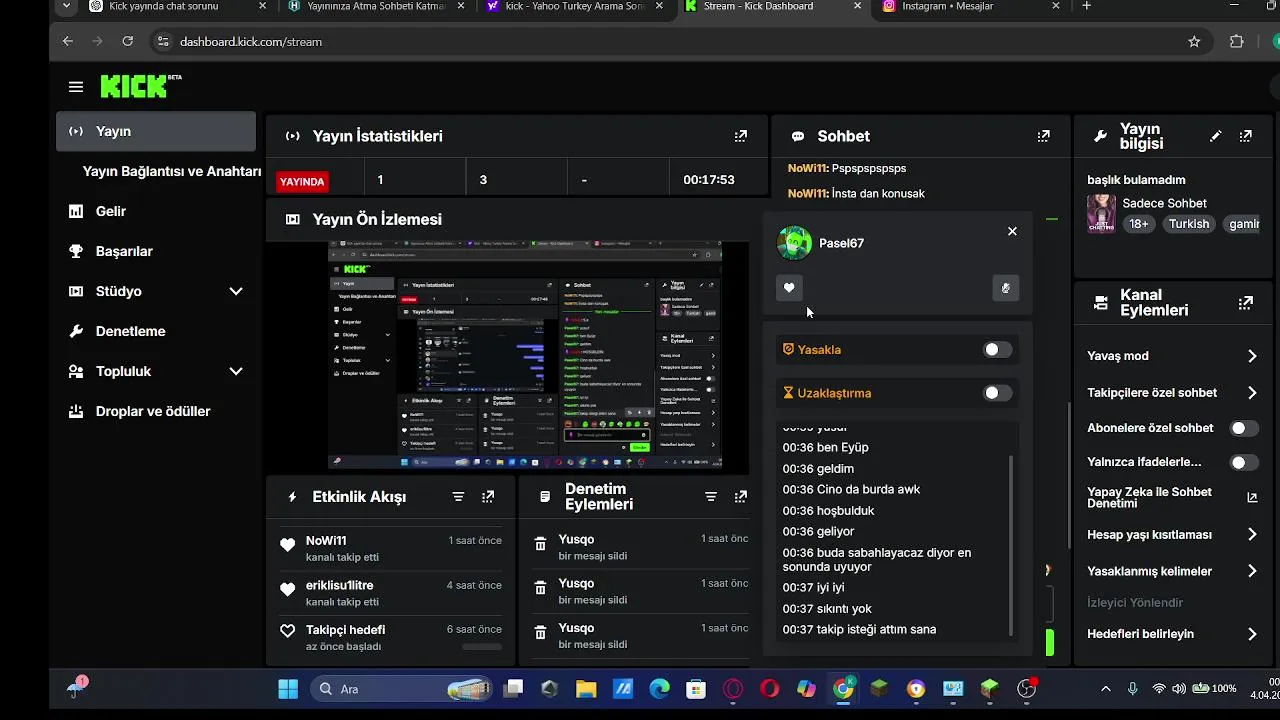
Task: Click the mute icon on the Pasel67 card
Action: pyautogui.click(x=1006, y=288)
